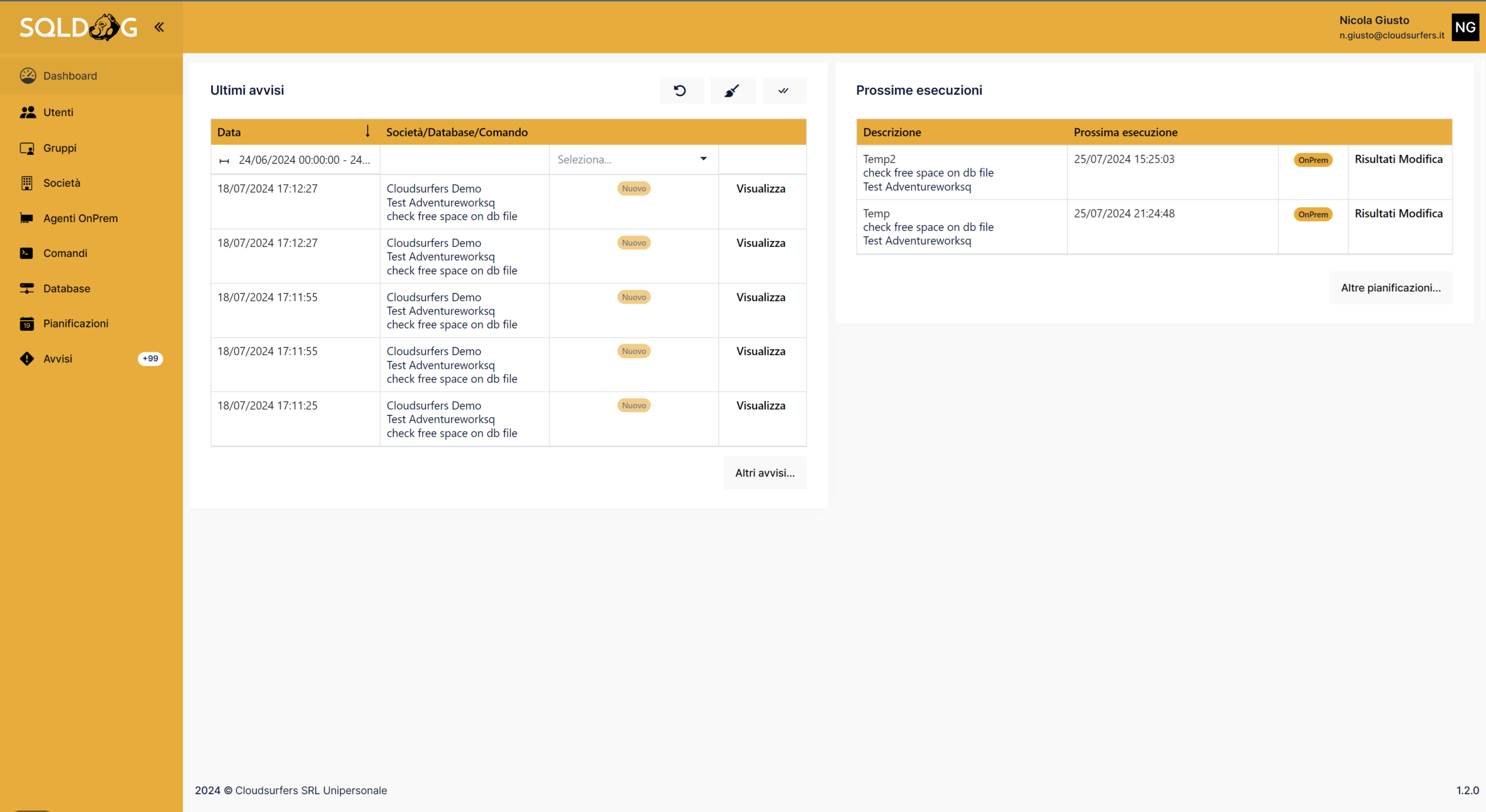Viewport: 1486px width, 812px height.
Task: Click the empty Società/Database/Comando filter box
Action: pyautogui.click(x=464, y=160)
